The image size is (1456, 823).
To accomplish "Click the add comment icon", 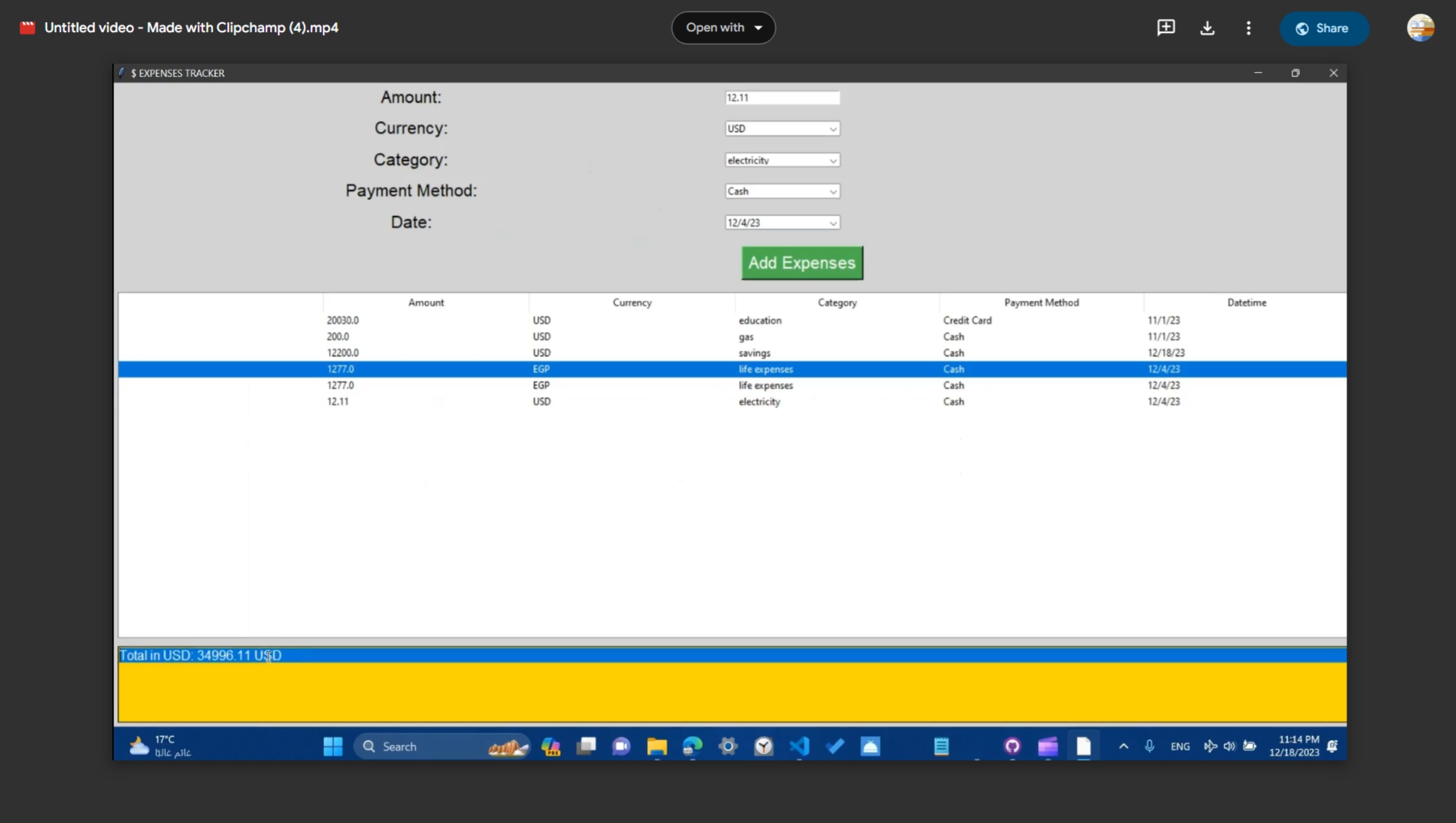I will pos(1165,27).
